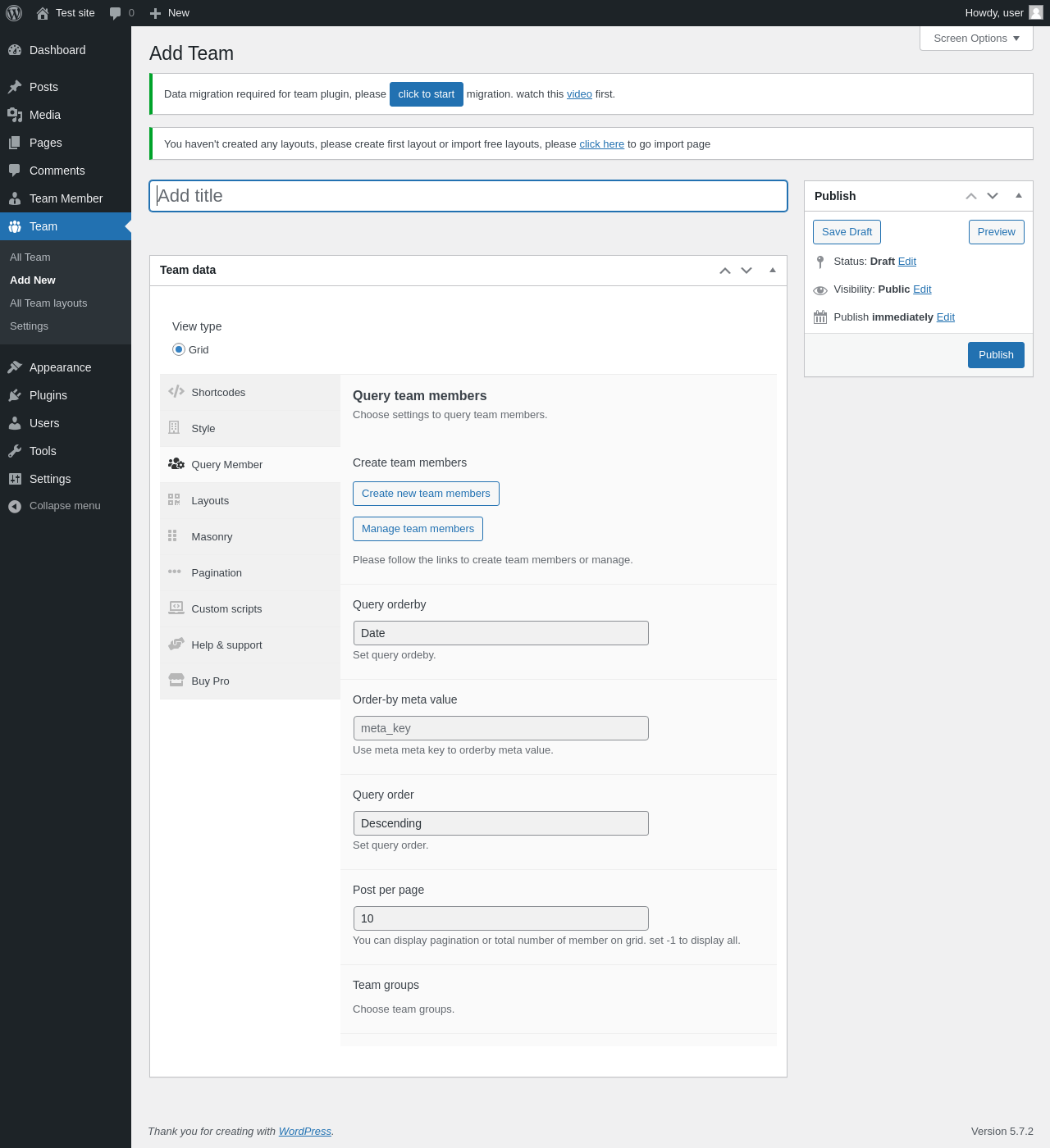Follow 'click here' import layouts link
Screen dimensions: 1050x1148
(x=602, y=144)
